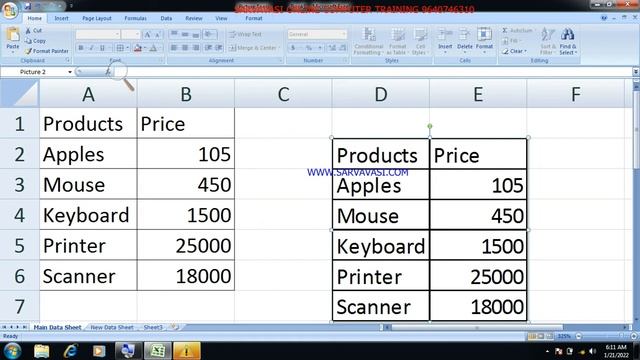The image size is (640, 360).
Task: Click the Copy command
Action: (35, 41)
